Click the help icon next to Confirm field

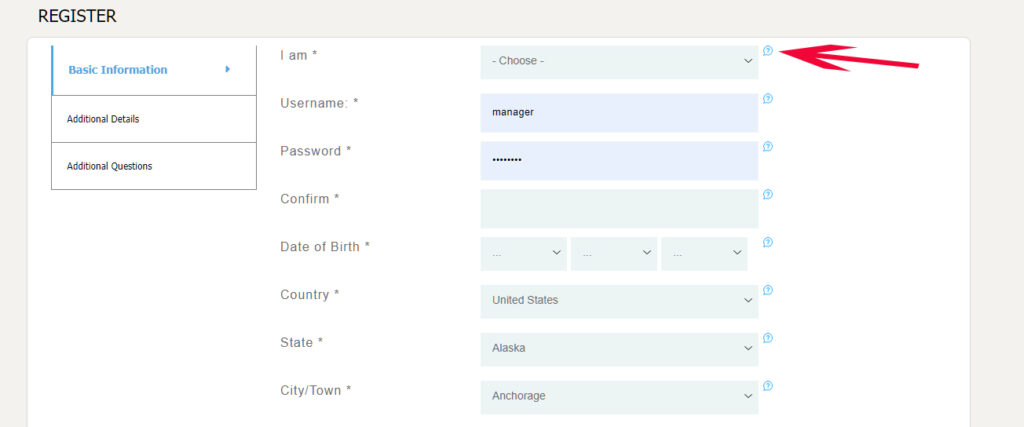coord(768,194)
